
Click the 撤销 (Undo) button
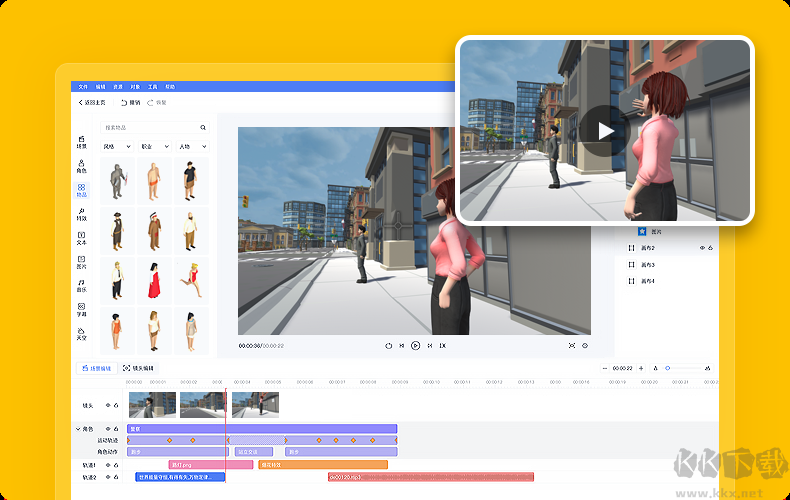(x=131, y=102)
